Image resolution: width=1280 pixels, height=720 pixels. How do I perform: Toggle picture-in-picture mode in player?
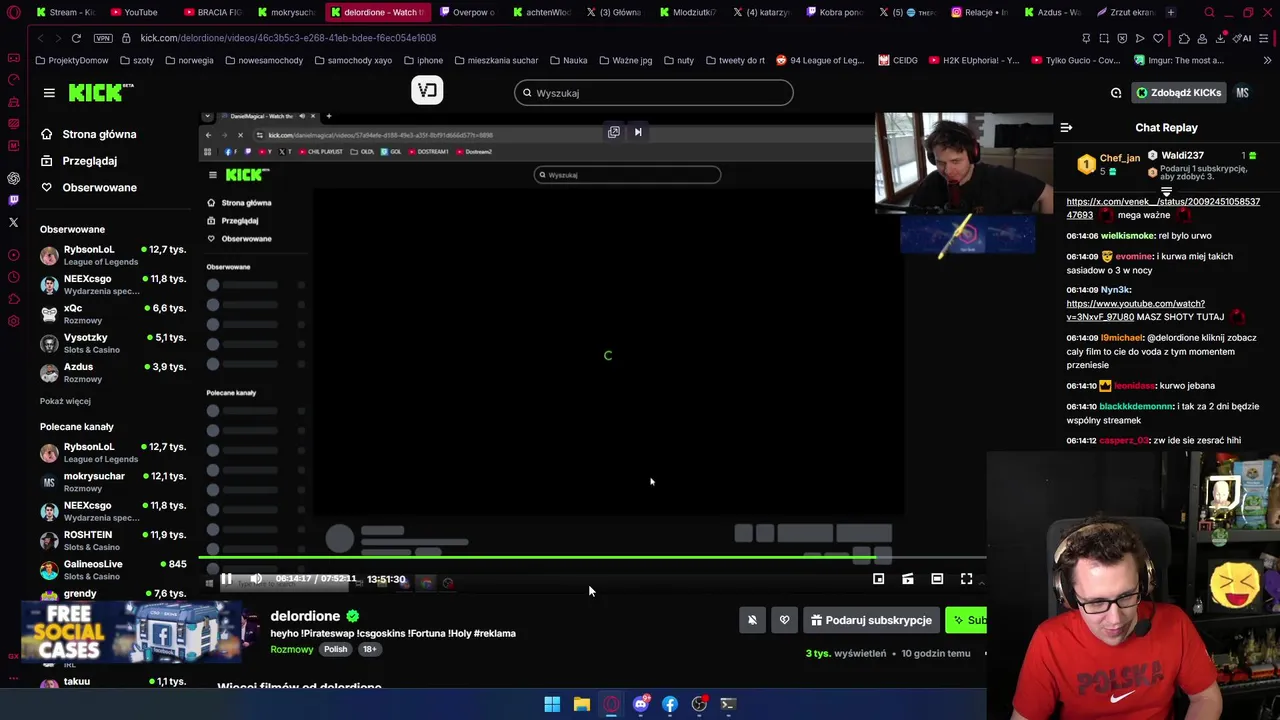tap(878, 579)
